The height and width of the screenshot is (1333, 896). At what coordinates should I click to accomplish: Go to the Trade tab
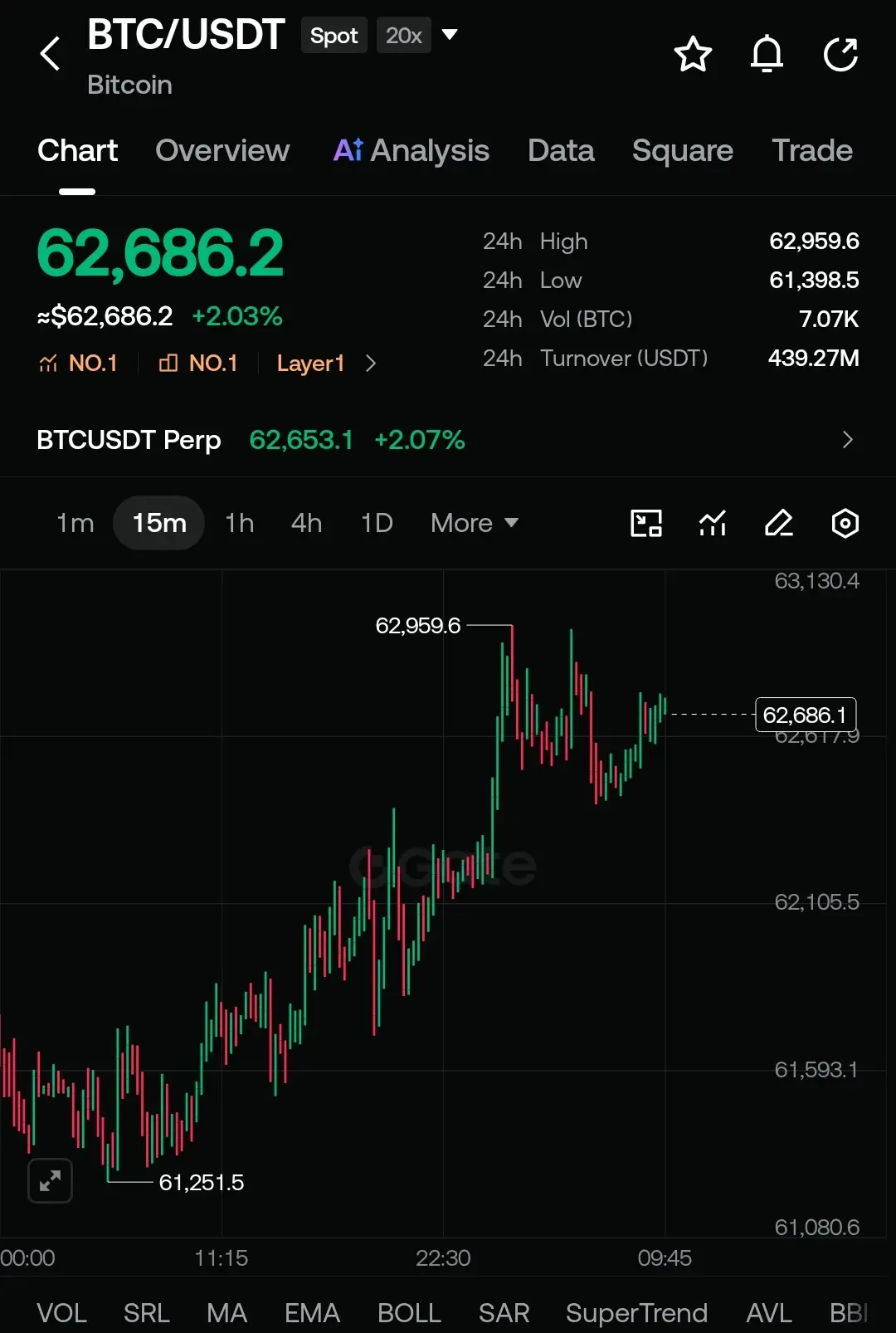pos(812,150)
